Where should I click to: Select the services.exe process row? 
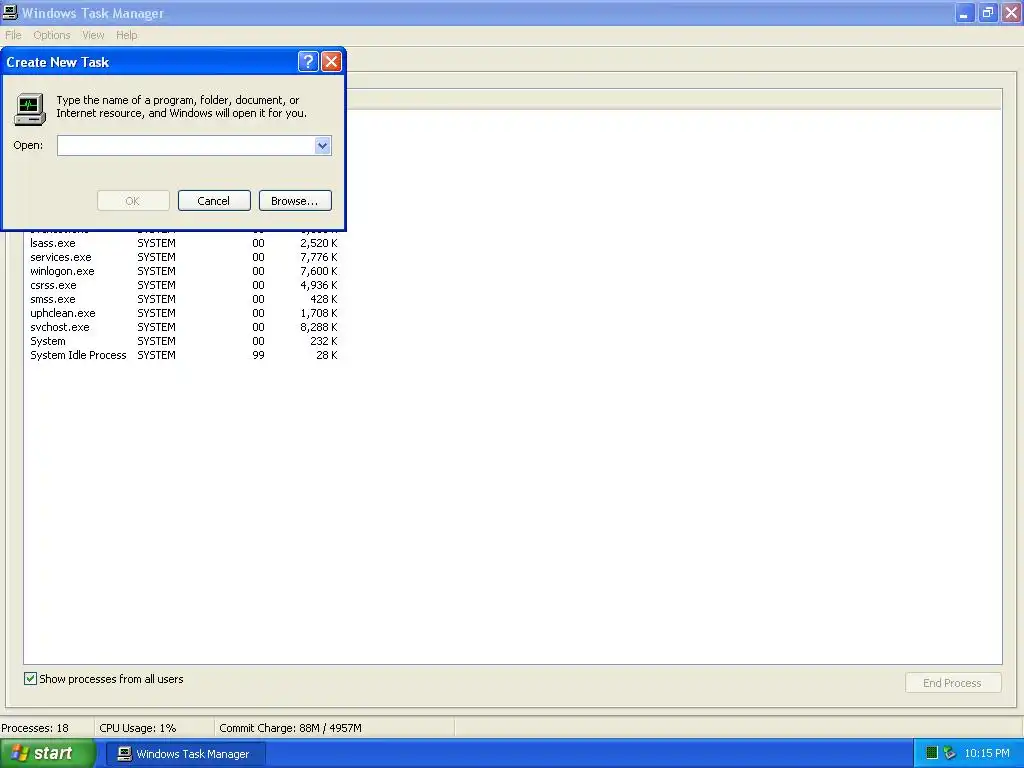point(184,257)
